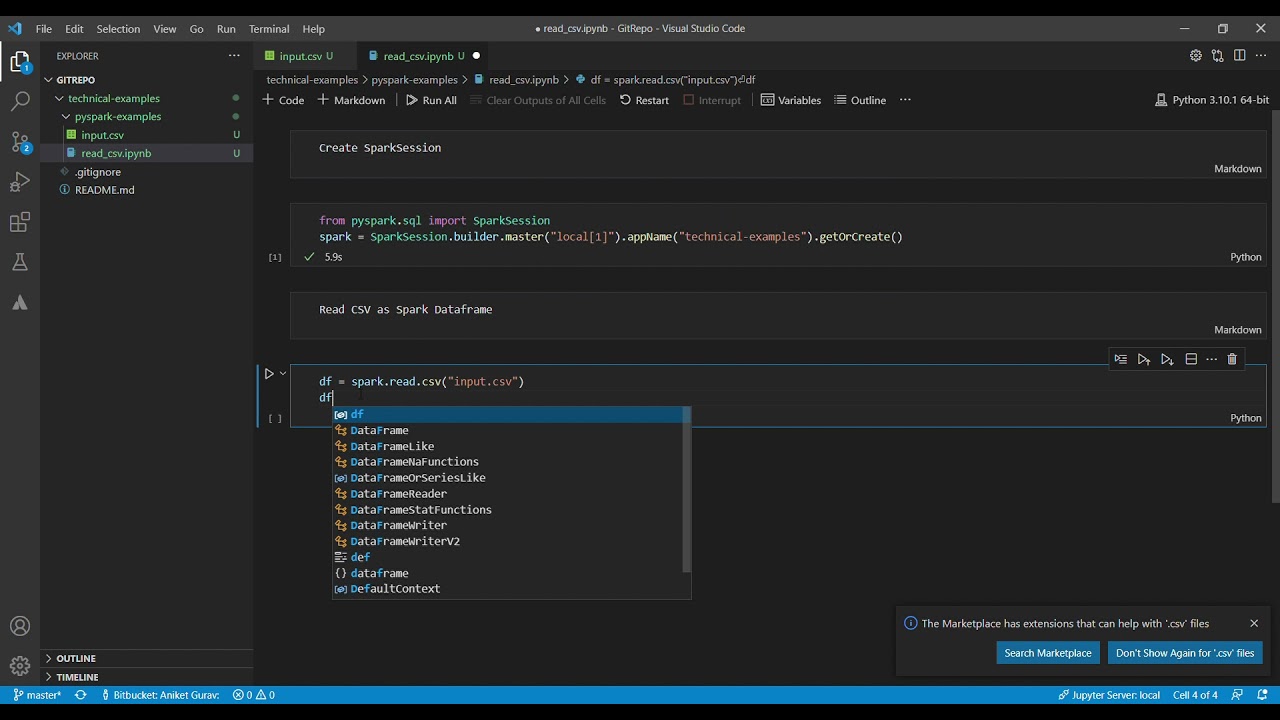Collapse the technical-examples folder

[x=113, y=98]
